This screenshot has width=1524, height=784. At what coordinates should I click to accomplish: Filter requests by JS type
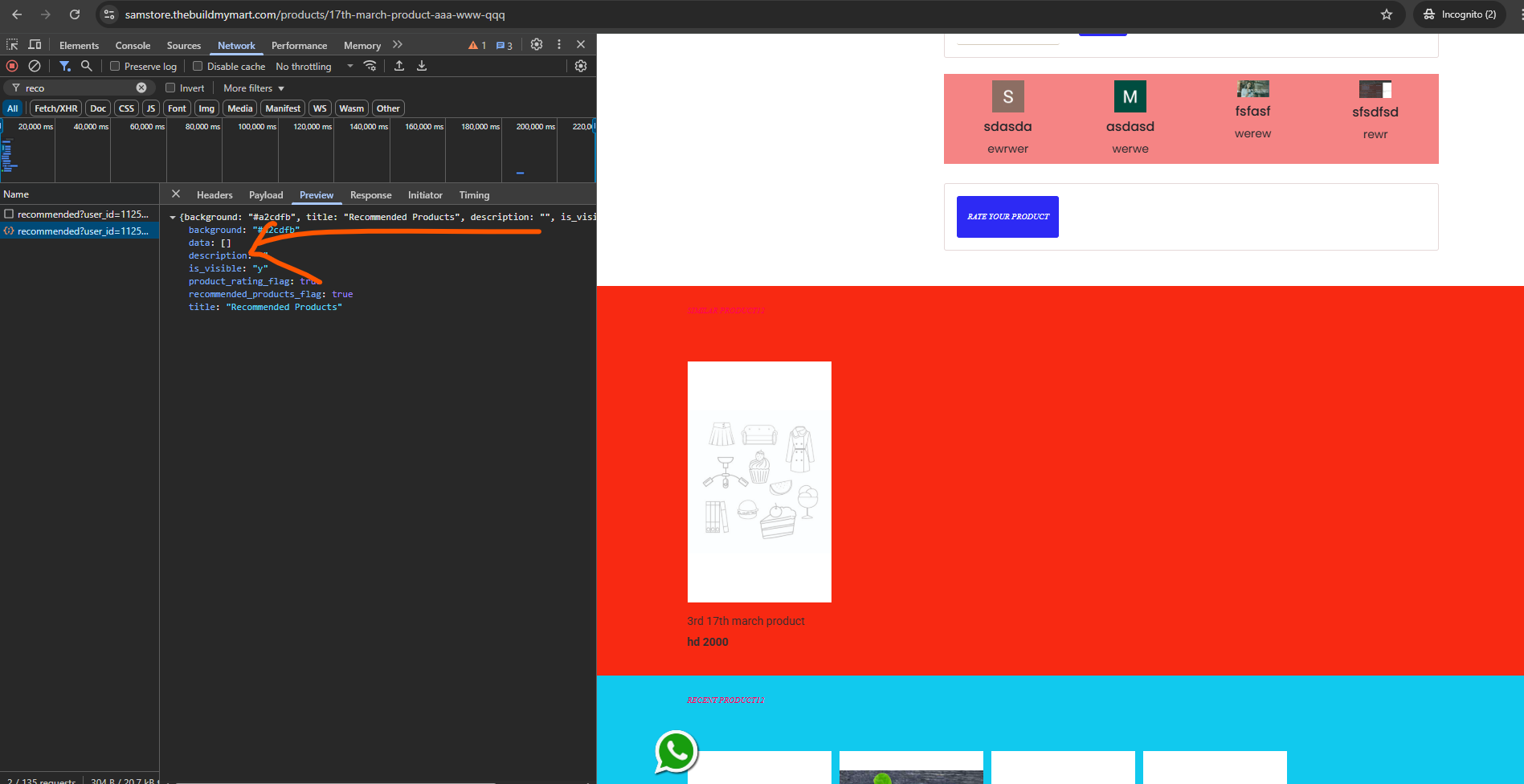[151, 108]
